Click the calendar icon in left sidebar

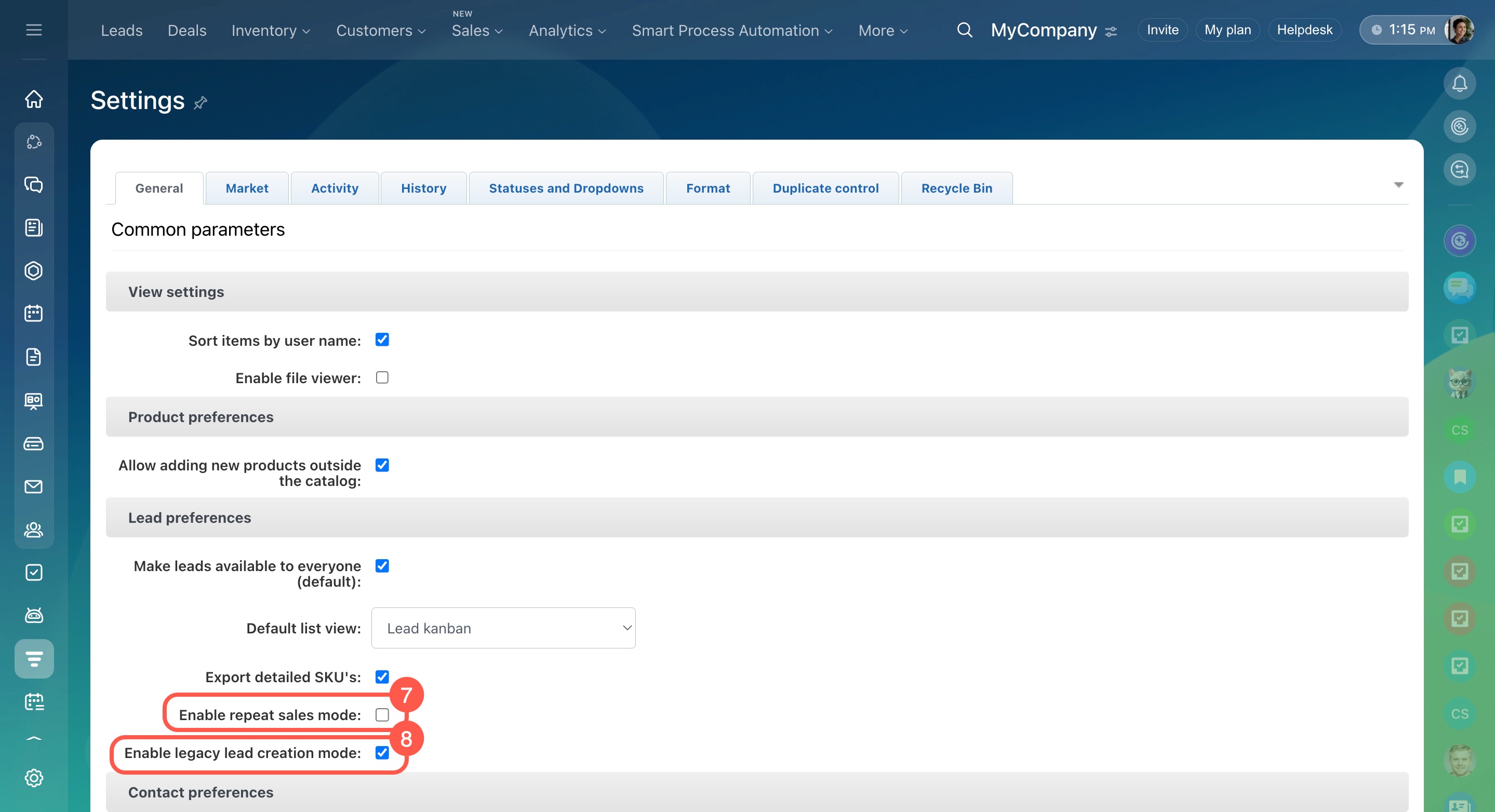click(x=34, y=314)
